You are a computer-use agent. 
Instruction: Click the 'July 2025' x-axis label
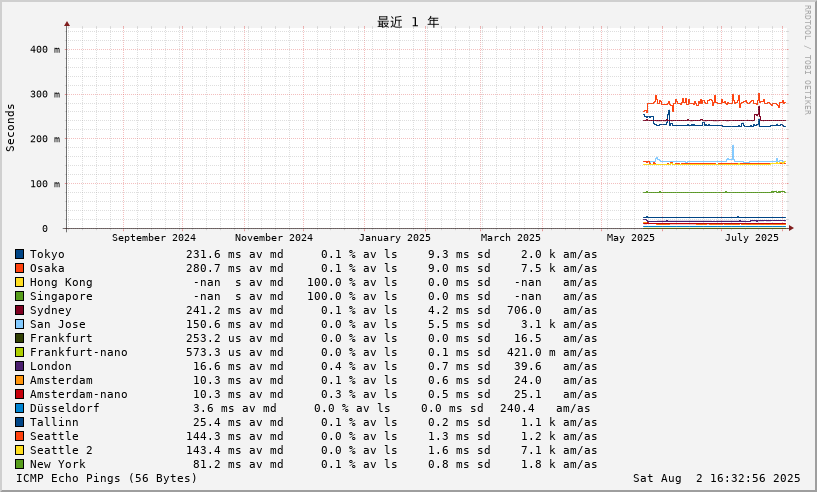[751, 238]
